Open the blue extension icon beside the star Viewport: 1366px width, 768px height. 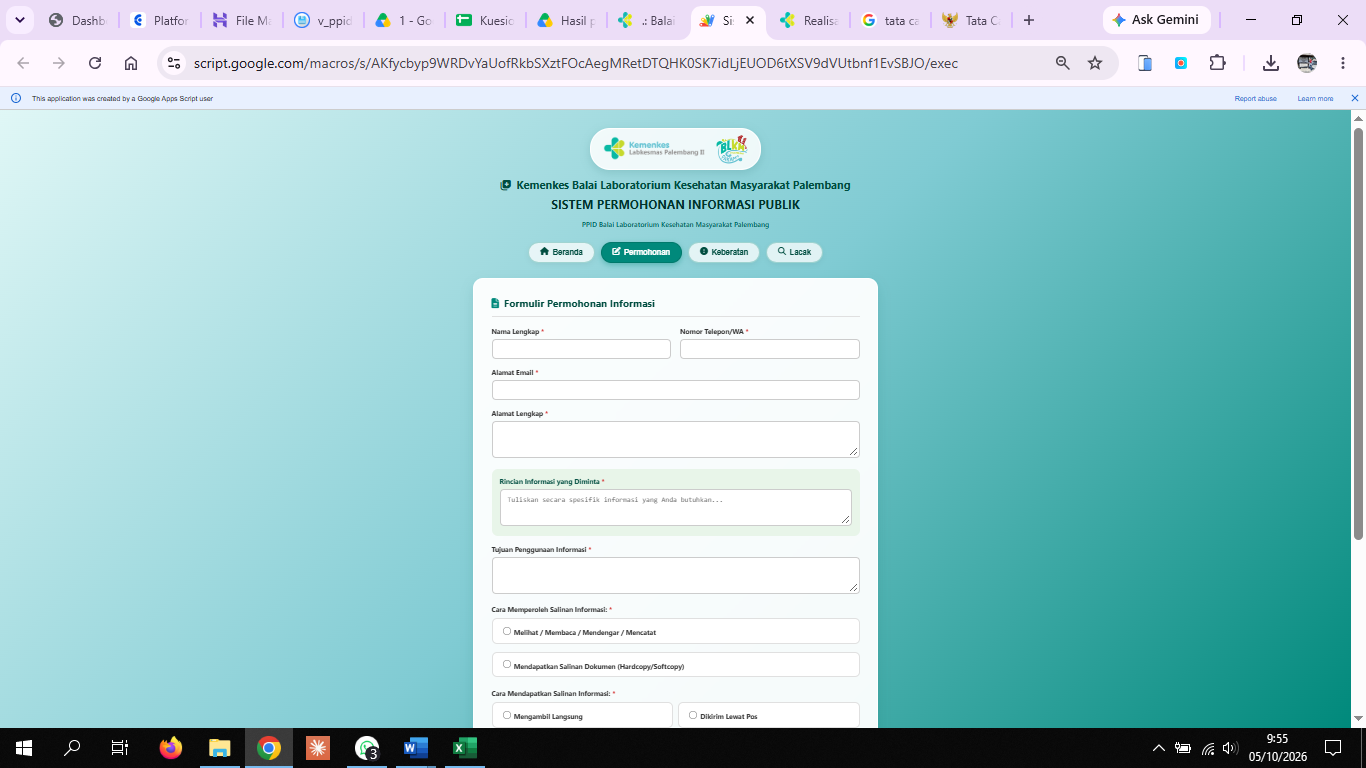[x=1145, y=63]
